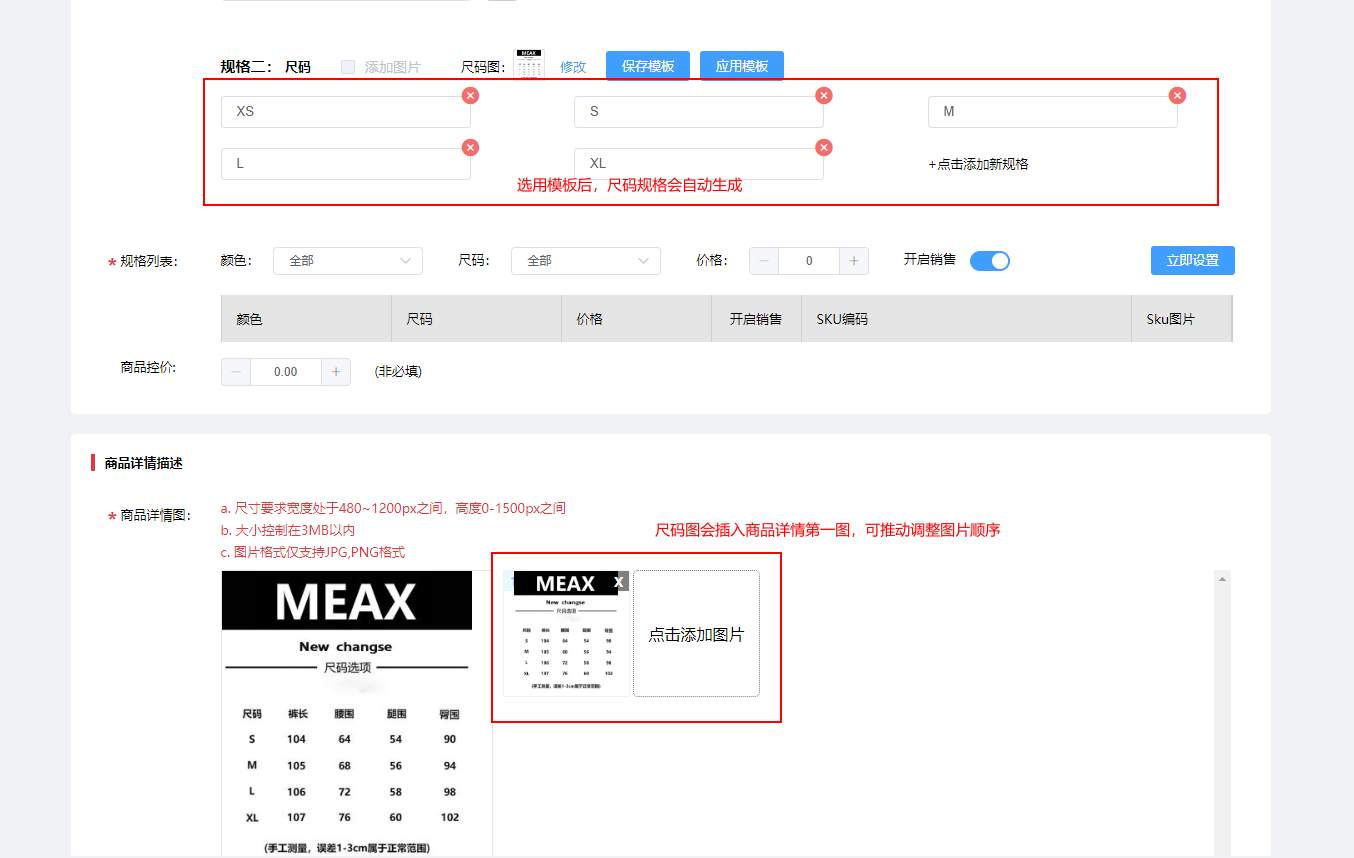
Task: Click the 开启销售 column header
Action: [x=757, y=319]
